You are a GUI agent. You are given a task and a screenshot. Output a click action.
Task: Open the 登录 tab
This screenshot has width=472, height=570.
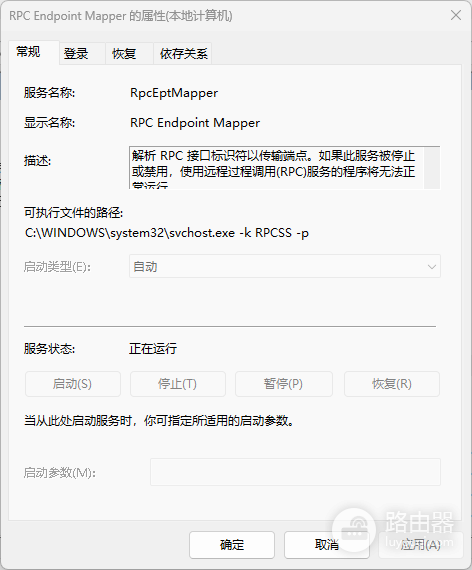click(82, 54)
